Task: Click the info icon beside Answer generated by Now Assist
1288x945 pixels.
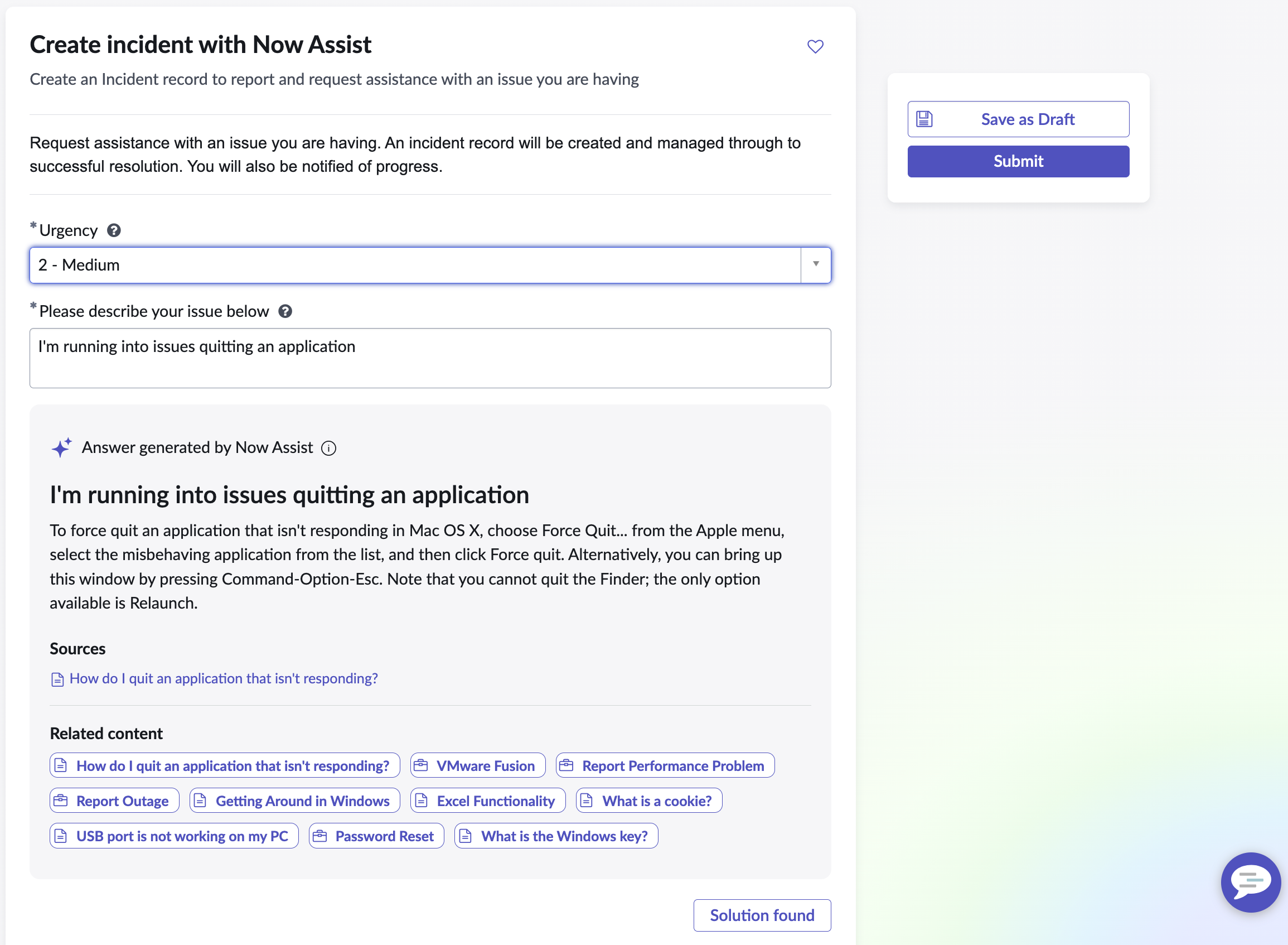Action: coord(329,448)
